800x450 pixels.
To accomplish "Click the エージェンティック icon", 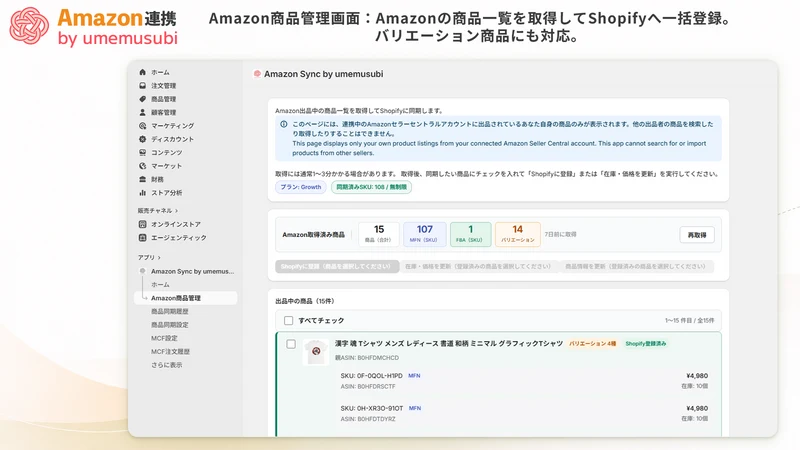I will (x=142, y=238).
